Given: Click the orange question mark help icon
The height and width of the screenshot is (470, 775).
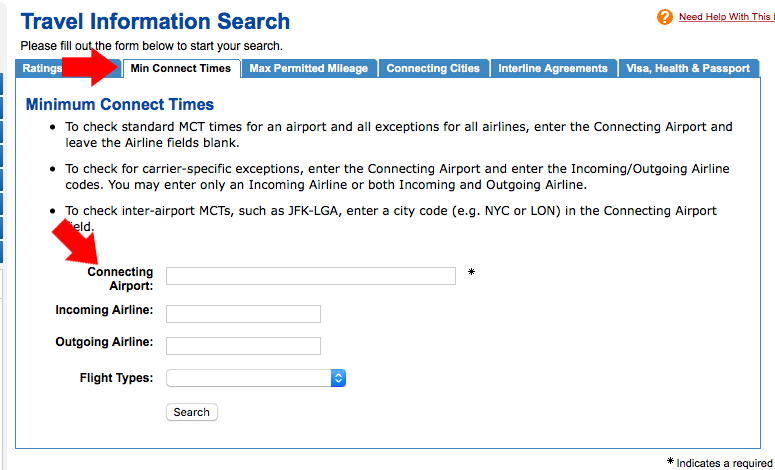Looking at the screenshot, I should coord(664,17).
